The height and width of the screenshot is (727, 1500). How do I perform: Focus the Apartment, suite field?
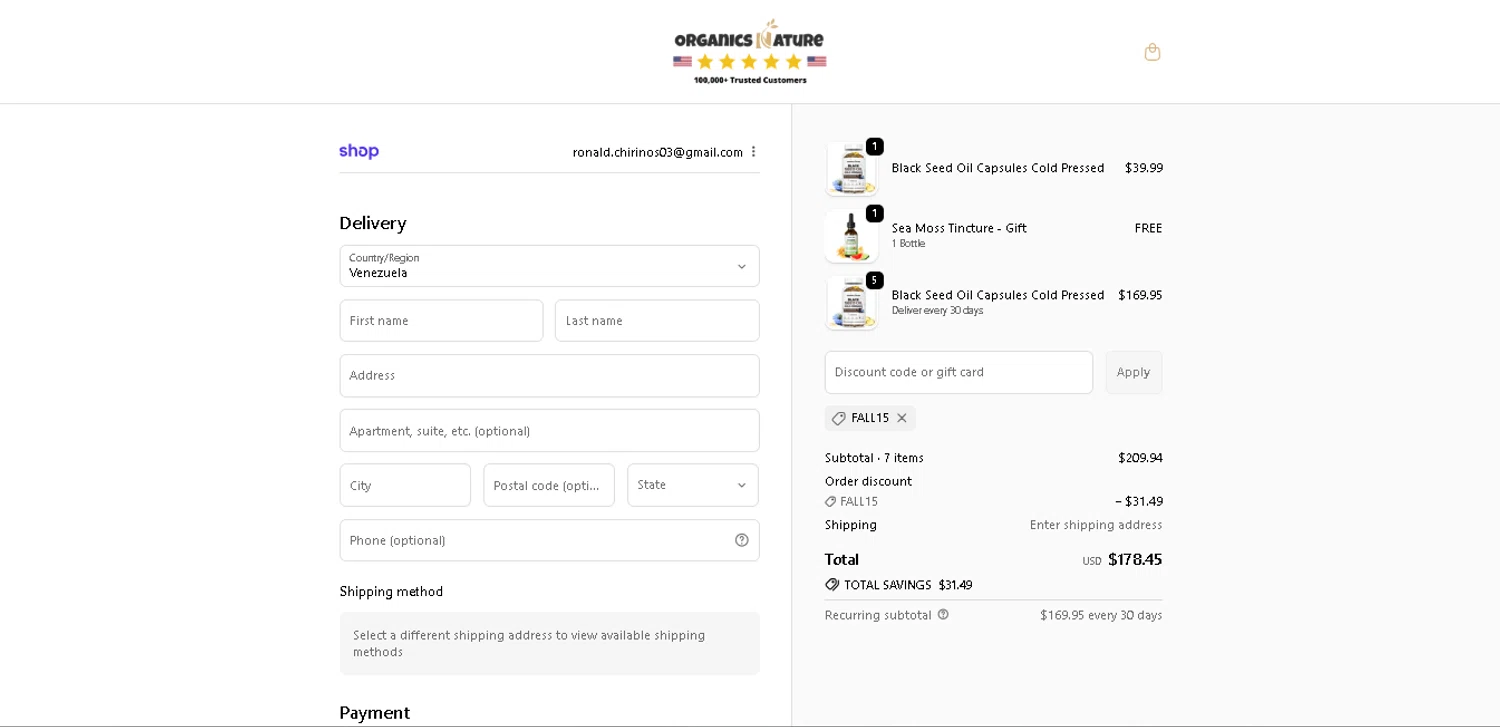(549, 431)
